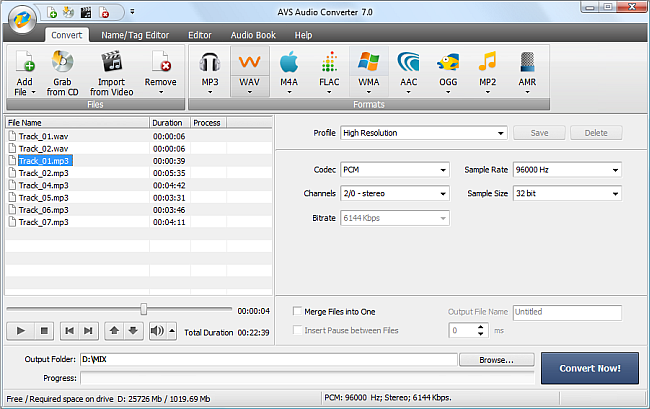
Task: Select the FLAC format
Action: tap(329, 72)
